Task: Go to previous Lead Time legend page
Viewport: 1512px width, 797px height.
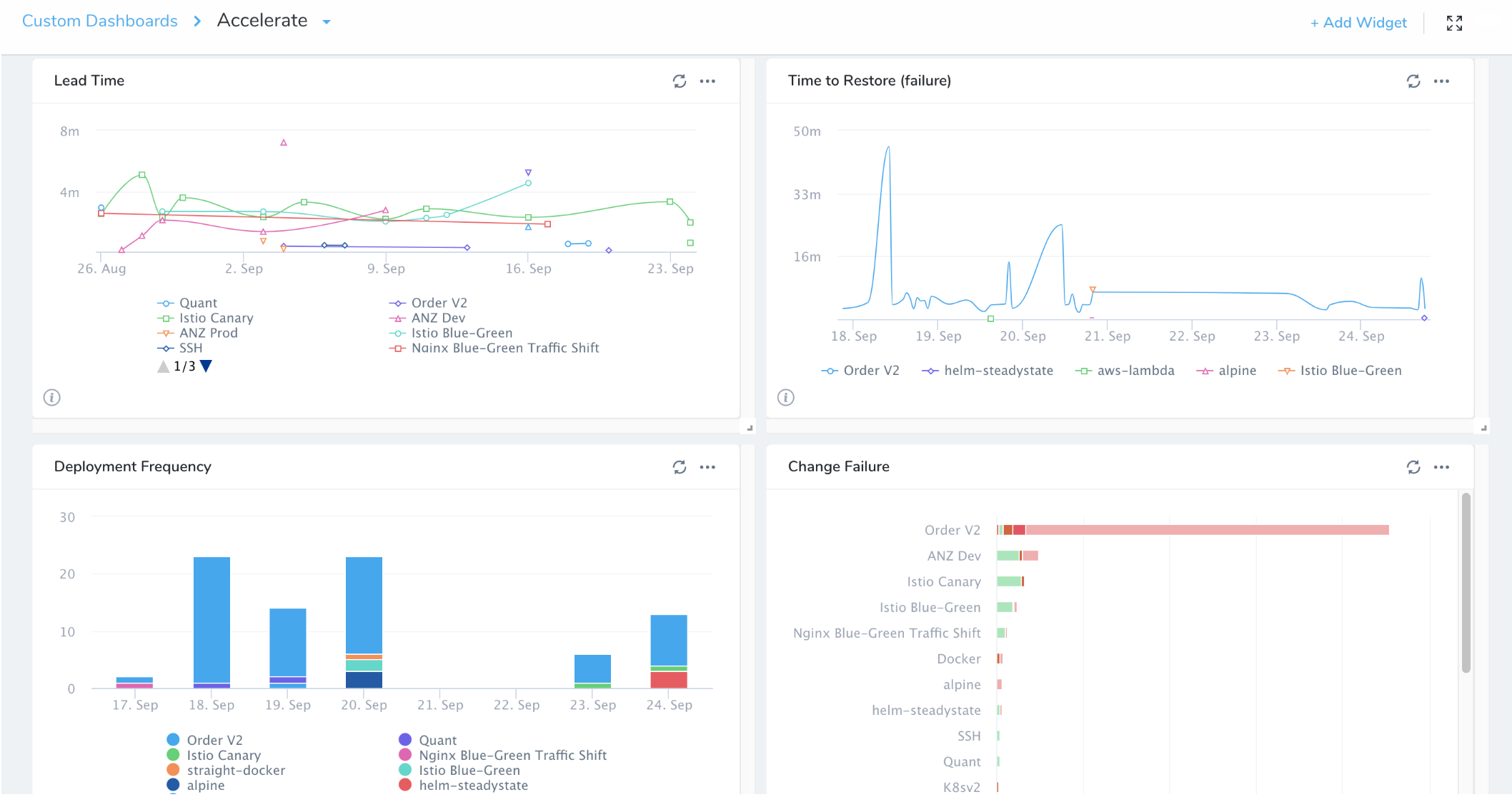Action: [164, 366]
